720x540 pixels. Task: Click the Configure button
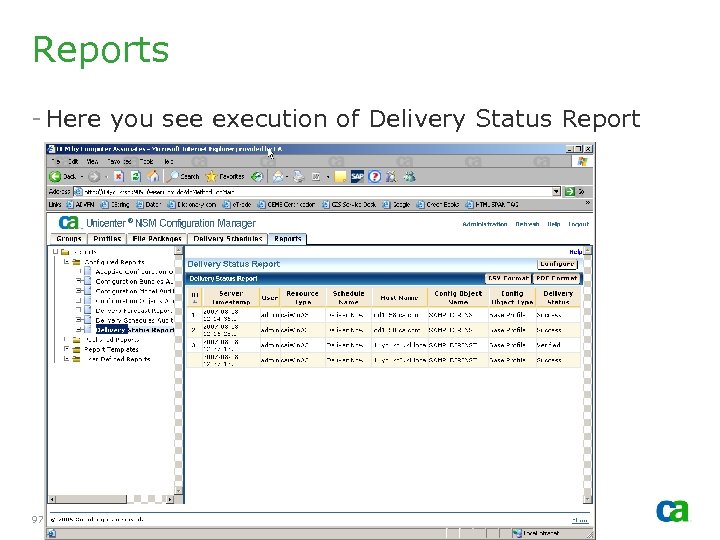pyautogui.click(x=557, y=264)
